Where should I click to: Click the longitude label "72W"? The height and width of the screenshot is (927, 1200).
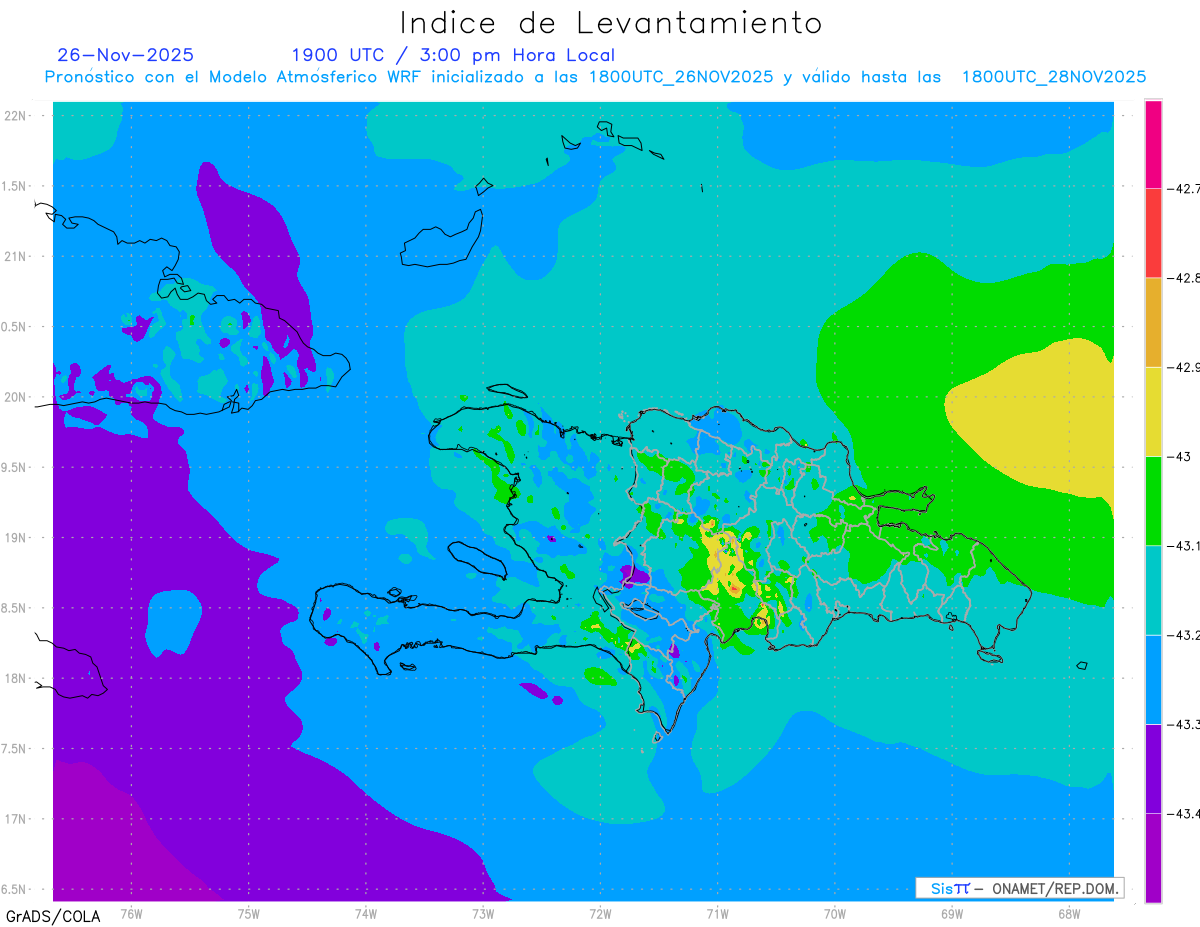[600, 914]
